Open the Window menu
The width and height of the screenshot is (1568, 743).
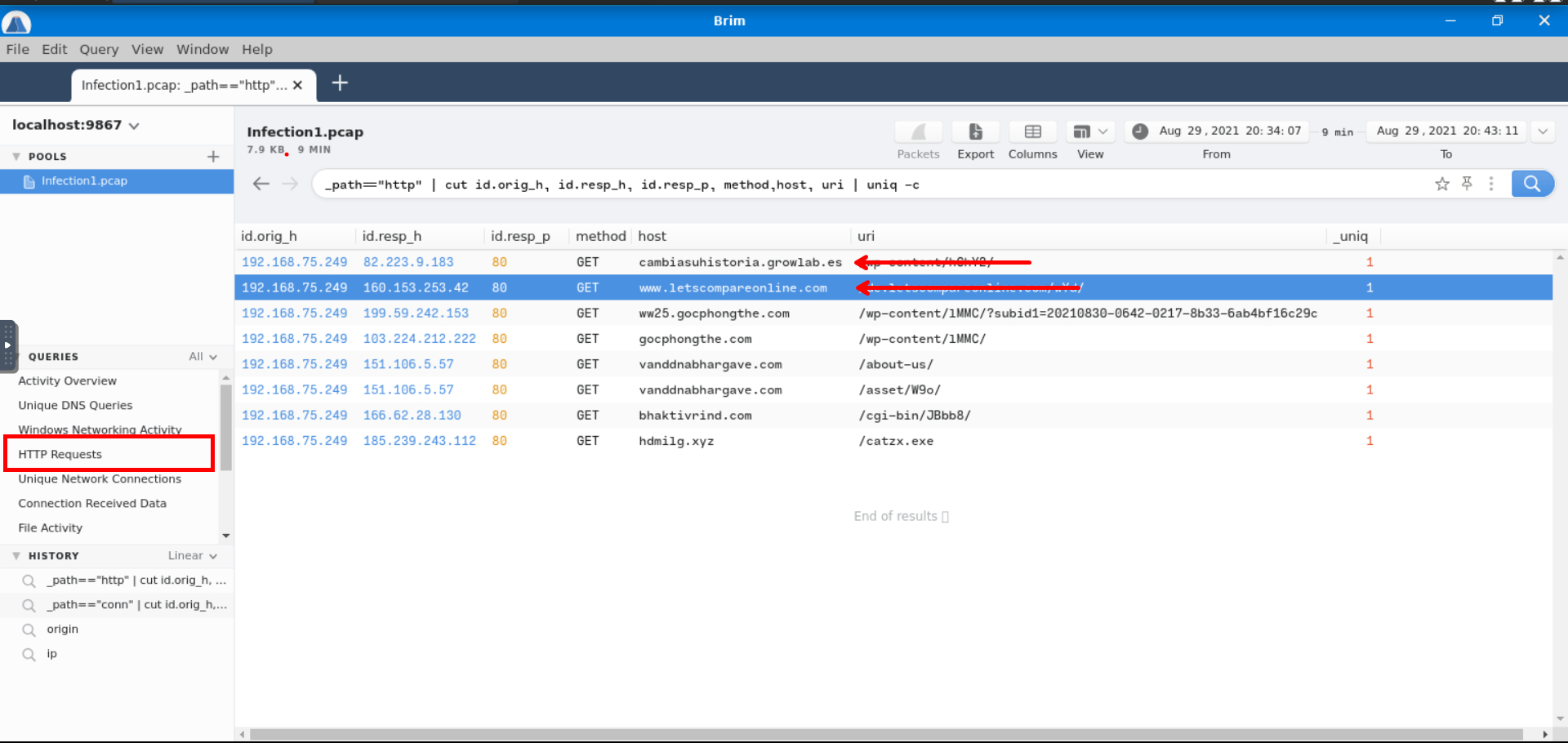pyautogui.click(x=203, y=50)
